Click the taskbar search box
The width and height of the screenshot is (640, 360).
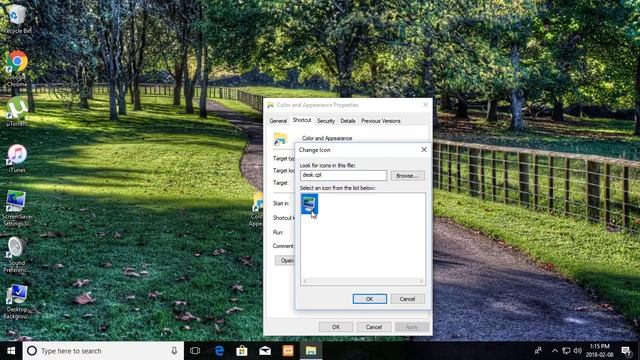(103, 351)
